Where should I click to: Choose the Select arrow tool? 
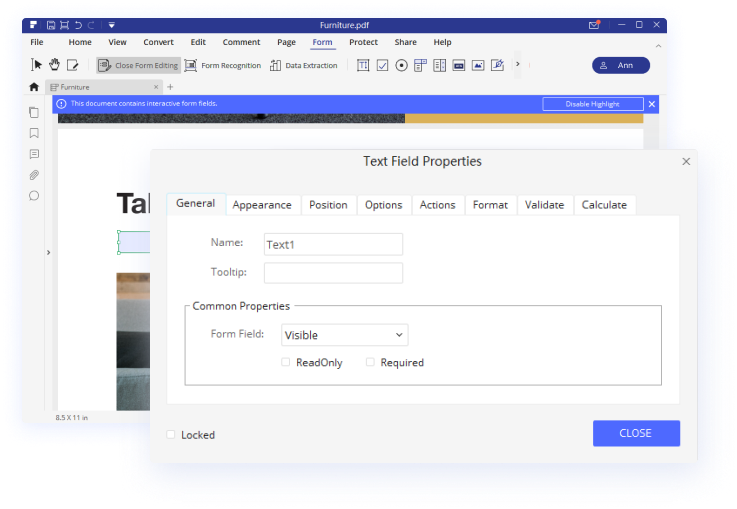[36, 65]
